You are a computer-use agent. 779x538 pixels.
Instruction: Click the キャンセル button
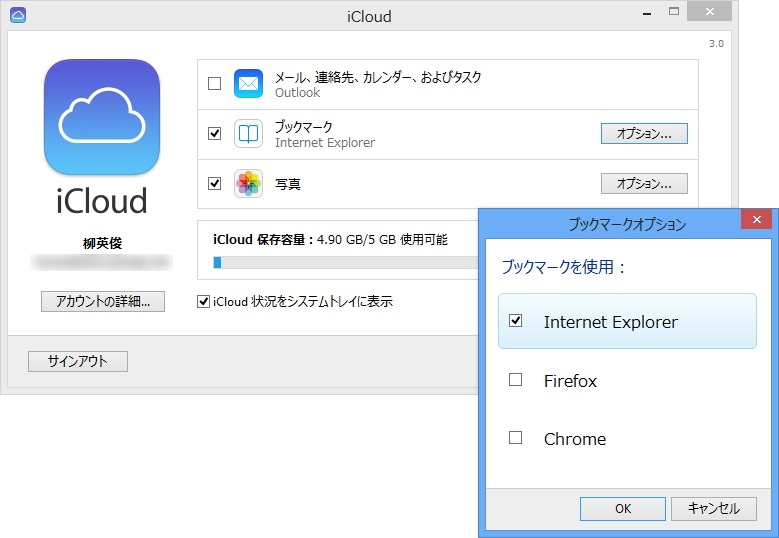[714, 509]
